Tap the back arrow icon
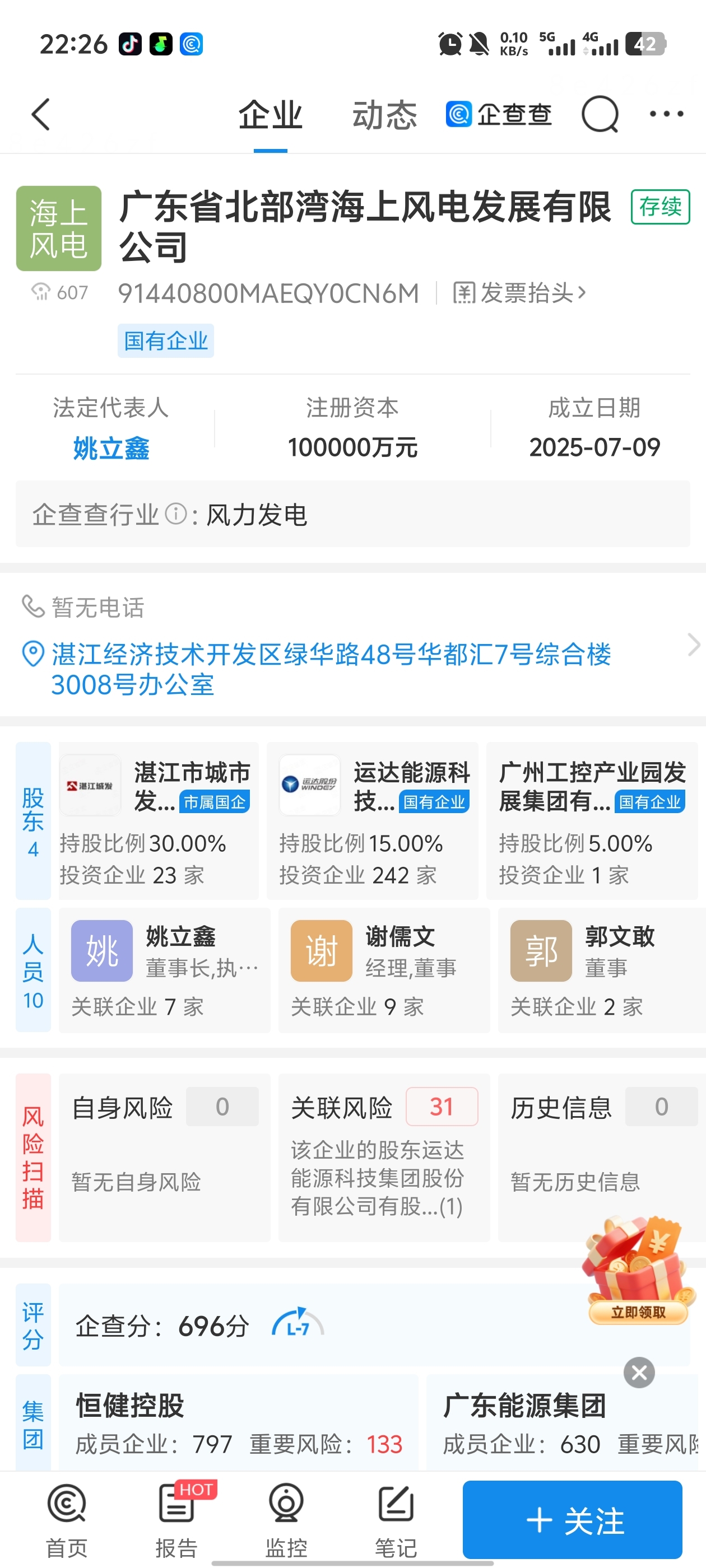 (x=41, y=114)
